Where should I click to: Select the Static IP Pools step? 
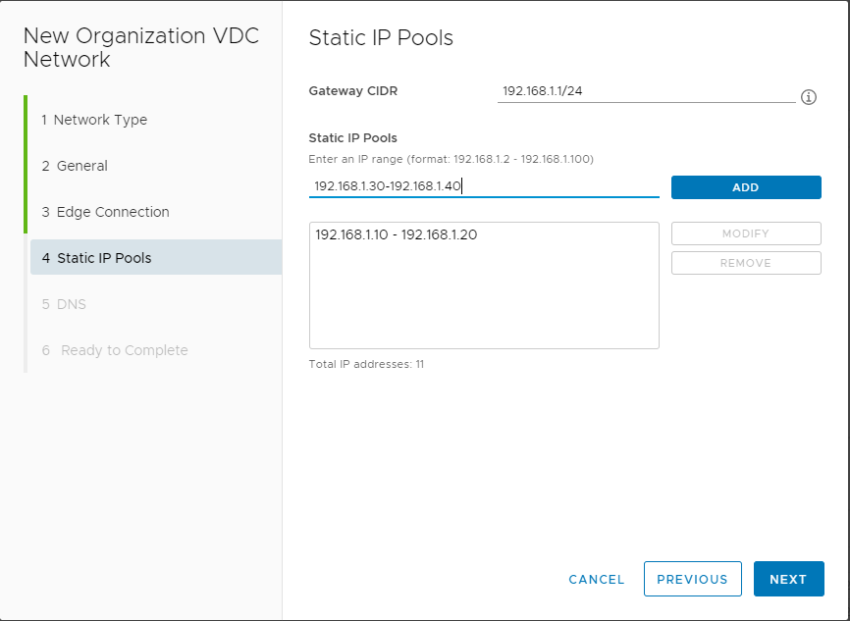(x=100, y=257)
